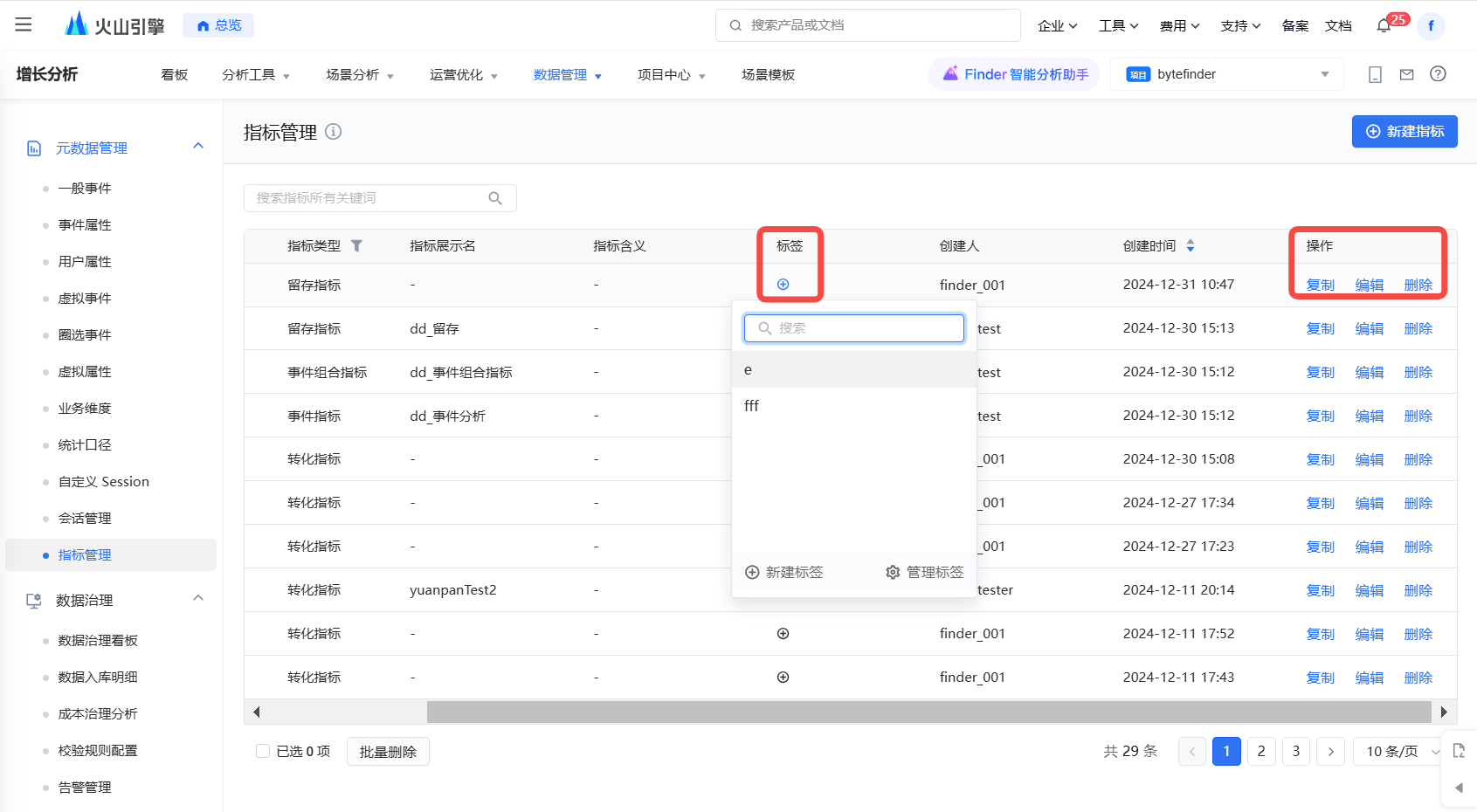This screenshot has height=812, width=1477.
Task: Click add-tag plus icon in first 留存指标 row
Action: [783, 285]
